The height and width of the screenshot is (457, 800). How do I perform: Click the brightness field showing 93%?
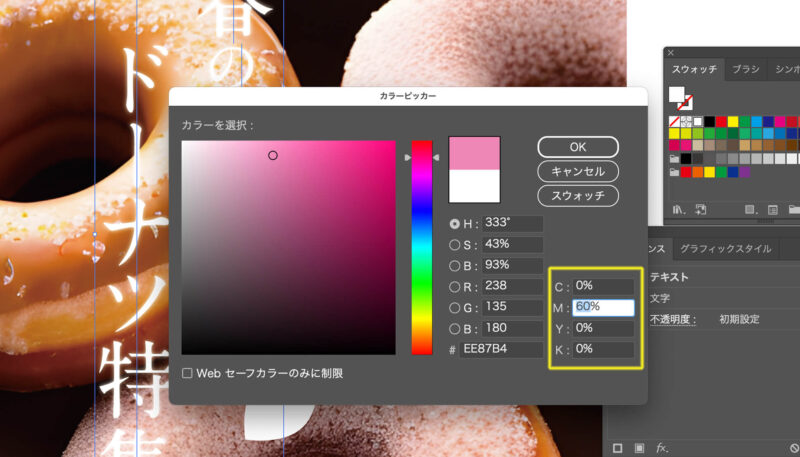[x=512, y=265]
